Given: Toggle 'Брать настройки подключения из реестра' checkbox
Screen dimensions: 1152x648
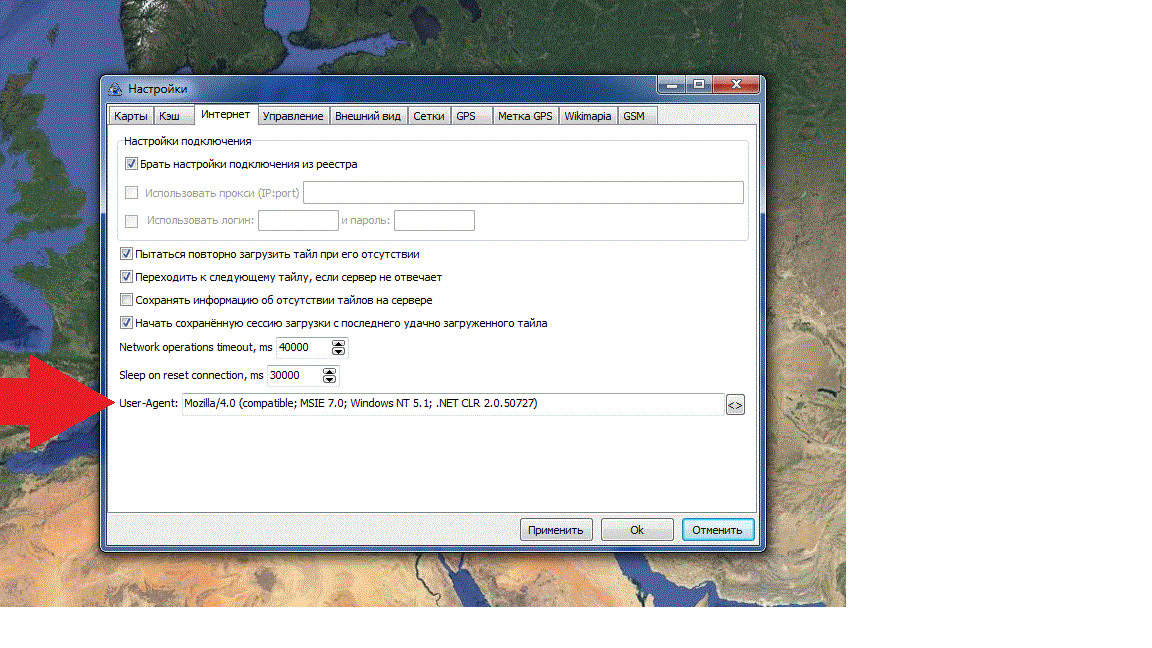Looking at the screenshot, I should [x=131, y=164].
